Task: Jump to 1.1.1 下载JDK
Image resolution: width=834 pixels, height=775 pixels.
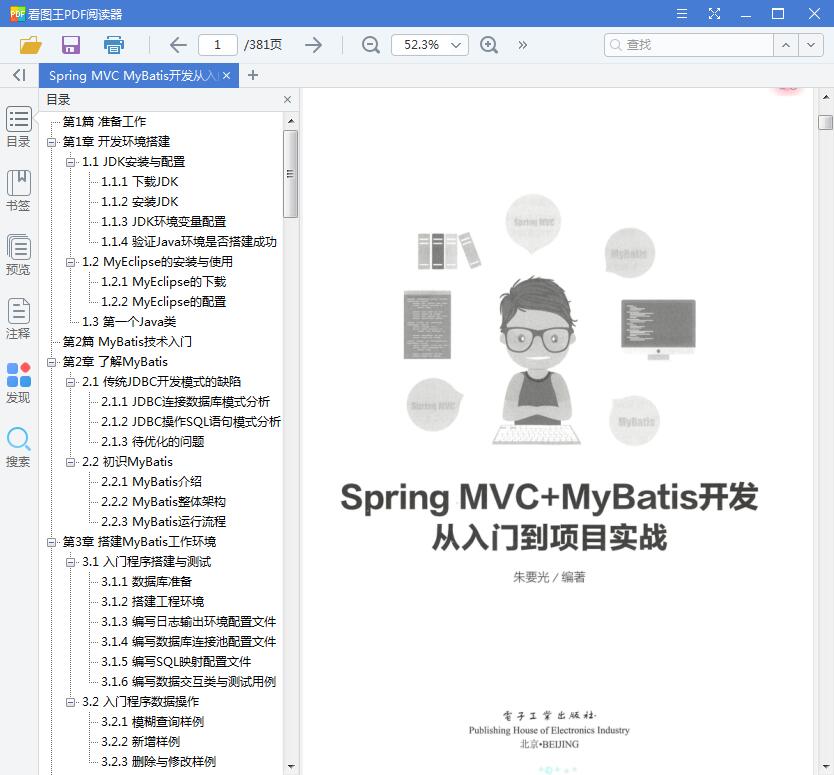Action: pos(140,182)
